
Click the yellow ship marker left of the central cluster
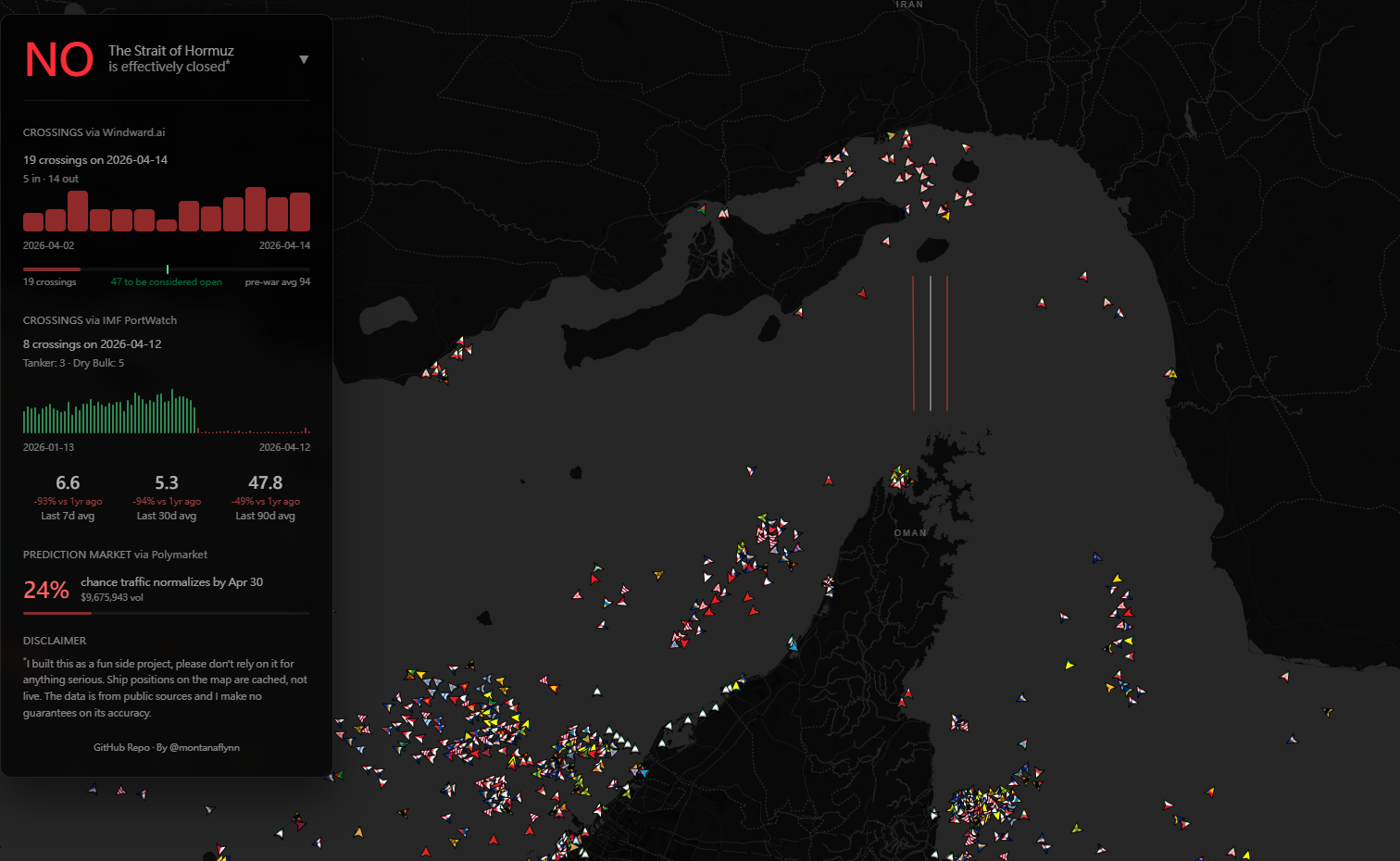658,575
